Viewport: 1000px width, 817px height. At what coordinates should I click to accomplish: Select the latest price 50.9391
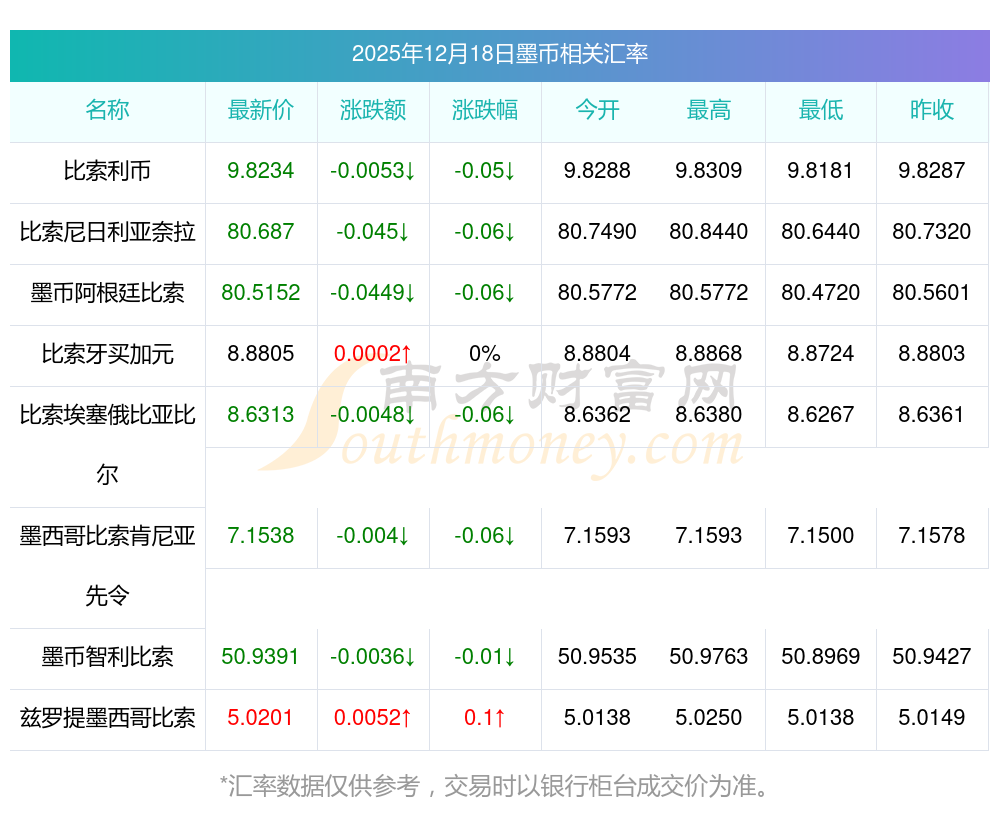261,657
